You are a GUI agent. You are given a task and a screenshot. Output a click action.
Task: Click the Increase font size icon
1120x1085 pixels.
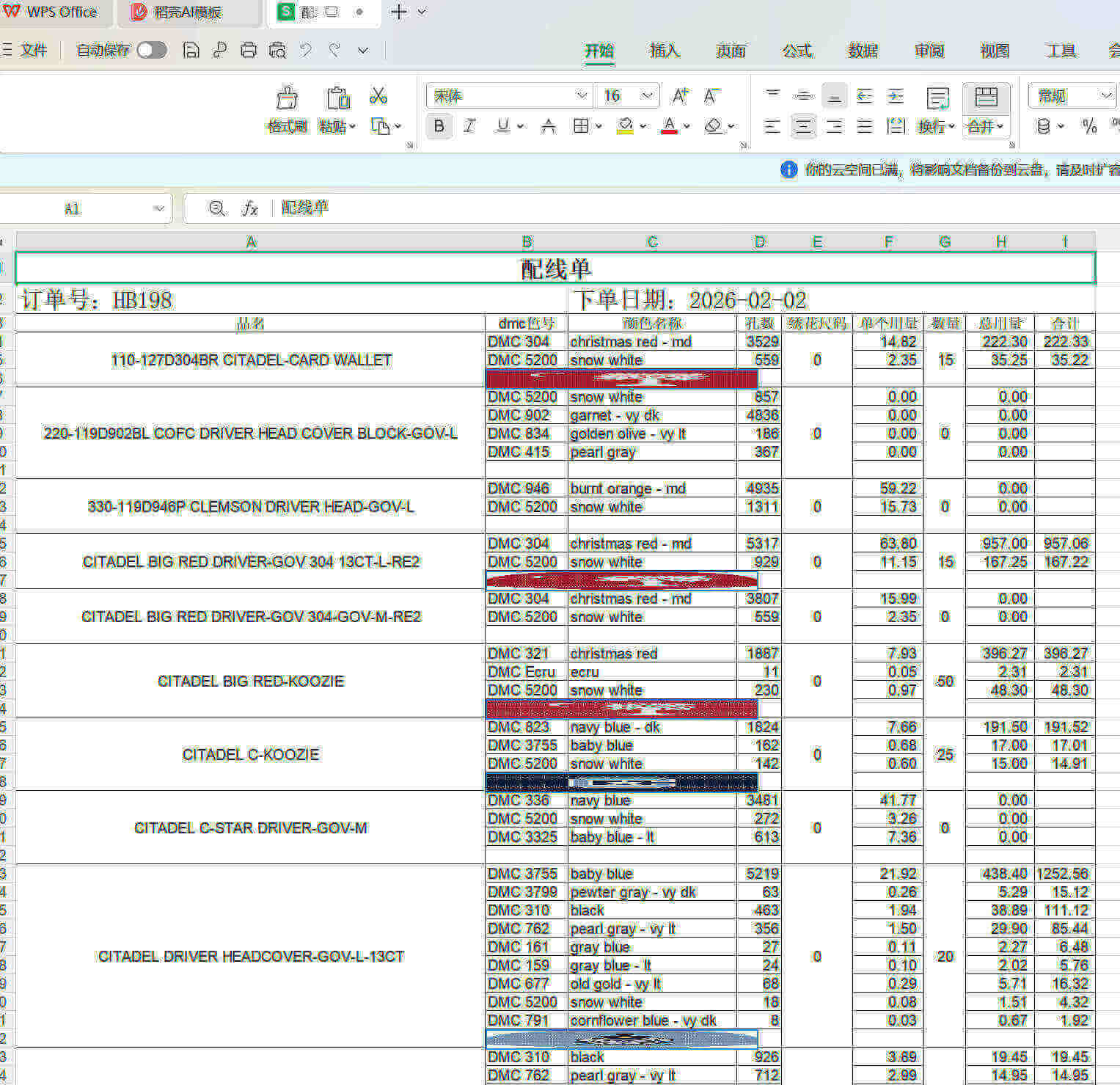coord(680,95)
